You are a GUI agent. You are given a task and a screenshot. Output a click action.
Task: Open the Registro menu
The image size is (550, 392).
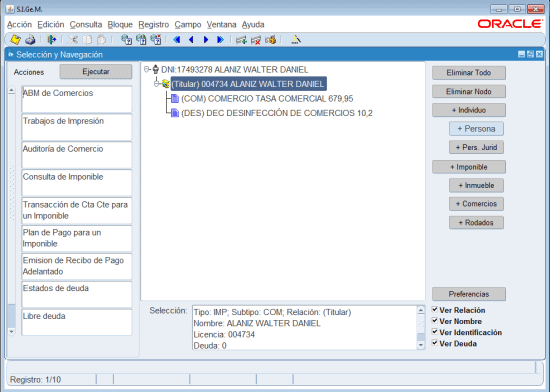(x=154, y=25)
